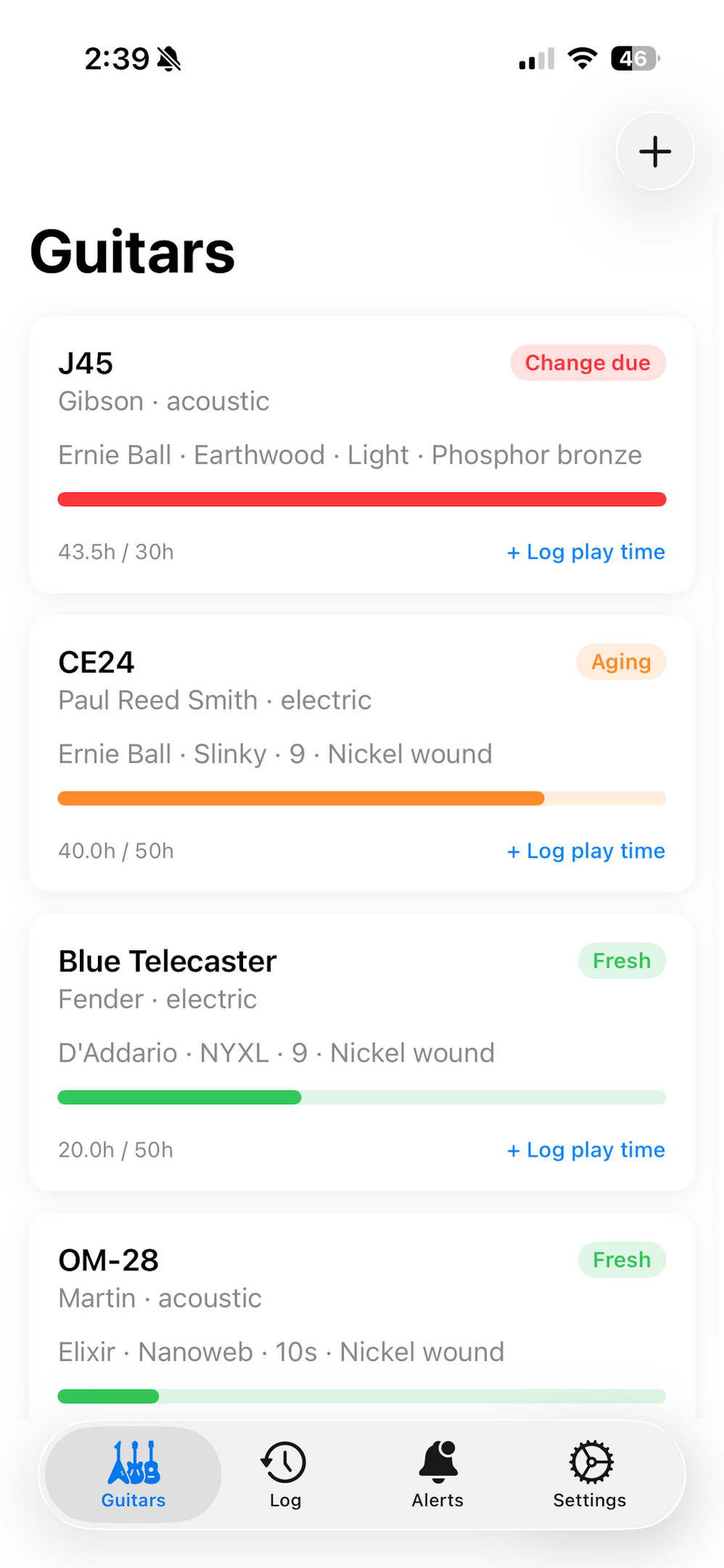Log play time for J45

585,552
